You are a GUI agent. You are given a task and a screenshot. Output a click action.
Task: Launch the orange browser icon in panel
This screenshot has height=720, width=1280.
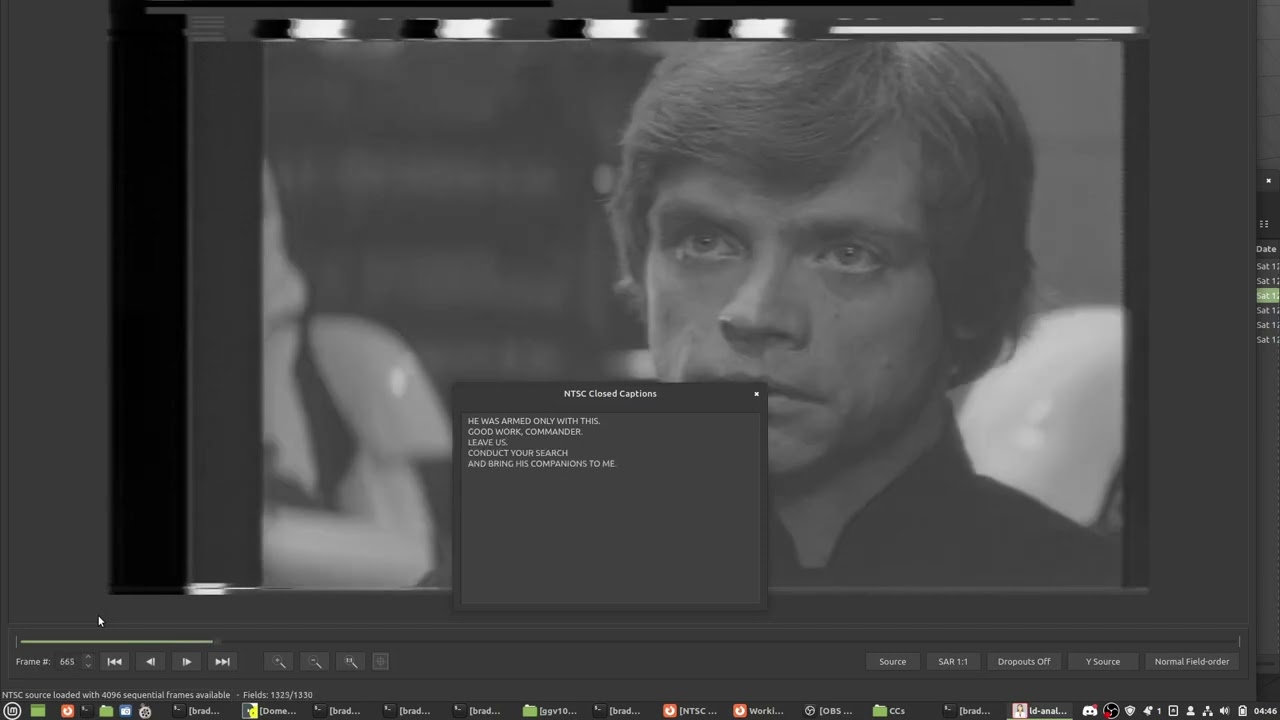click(67, 711)
